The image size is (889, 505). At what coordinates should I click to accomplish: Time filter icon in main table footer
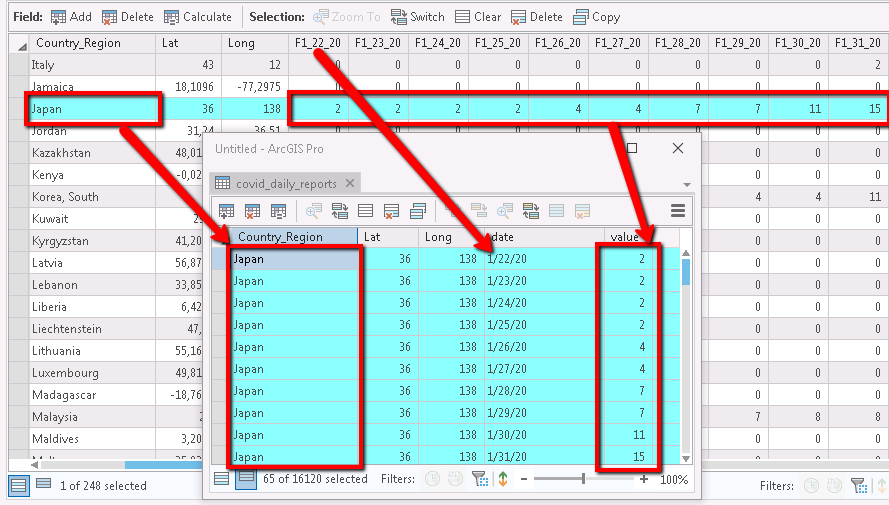coord(812,486)
